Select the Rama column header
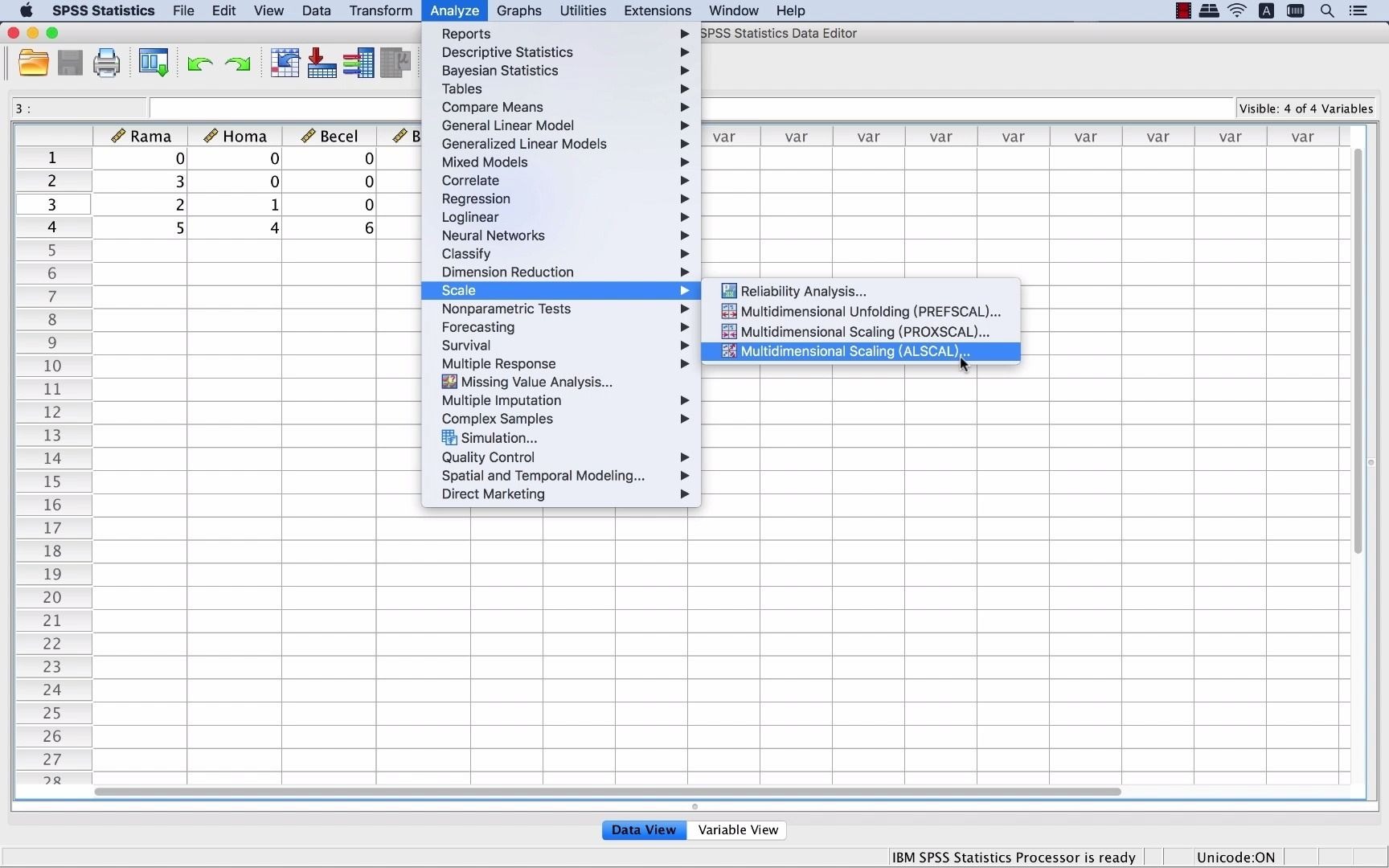The width and height of the screenshot is (1389, 868). 140,136
